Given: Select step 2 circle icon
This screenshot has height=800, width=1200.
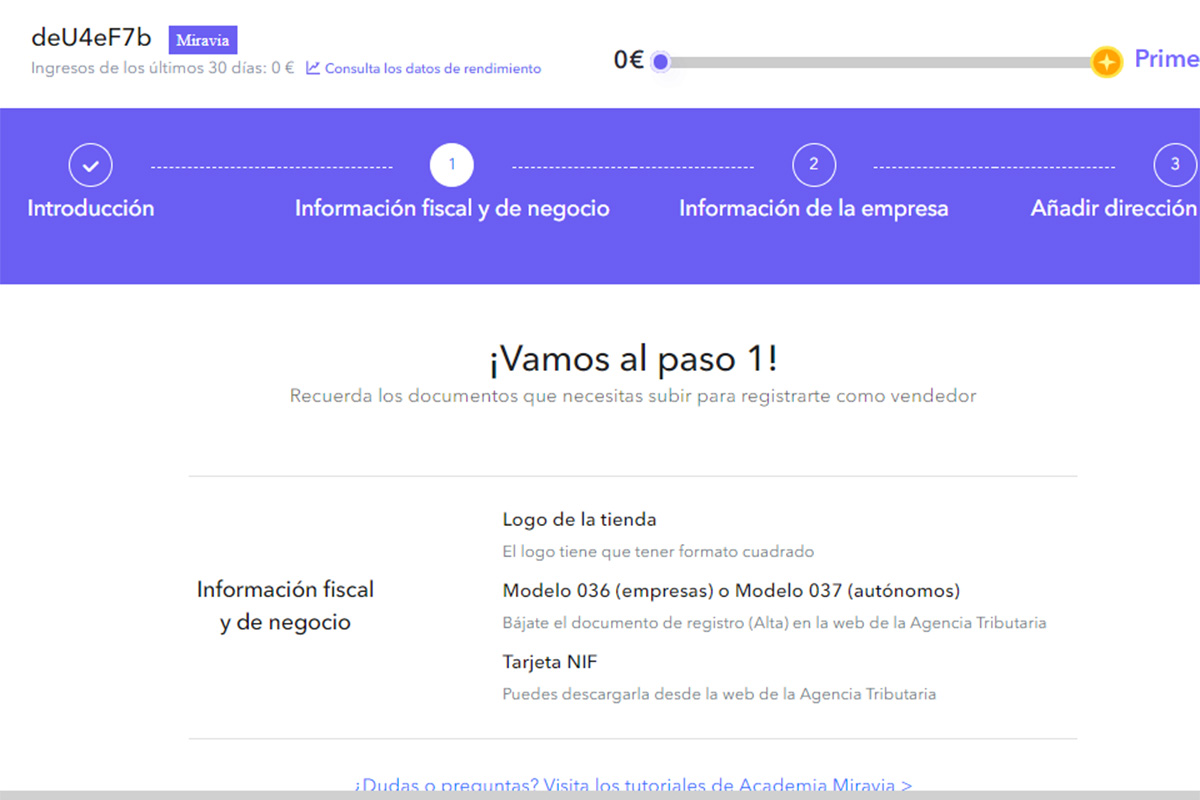Looking at the screenshot, I should point(814,165).
